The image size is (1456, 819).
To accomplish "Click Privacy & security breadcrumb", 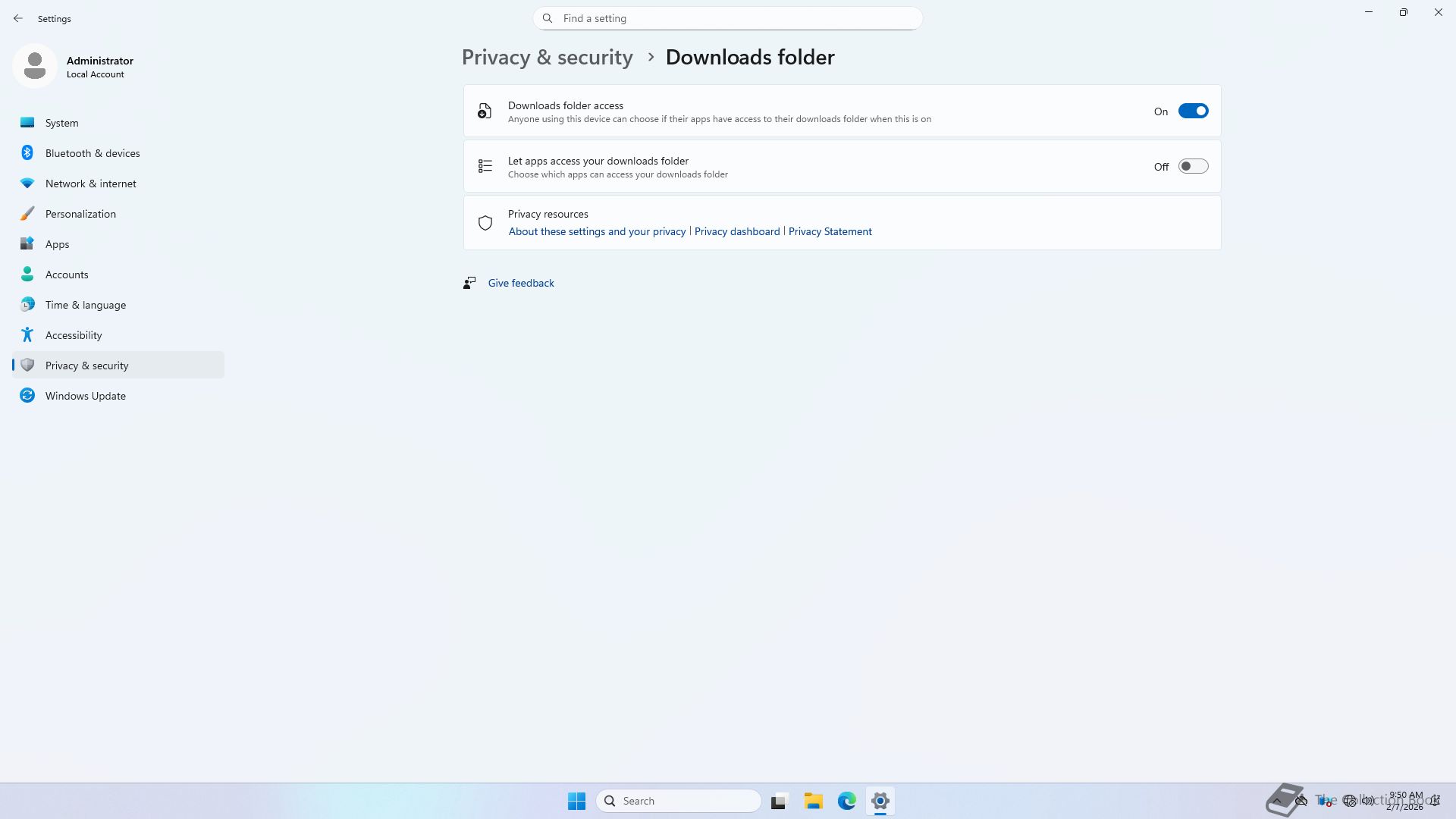I will (547, 58).
